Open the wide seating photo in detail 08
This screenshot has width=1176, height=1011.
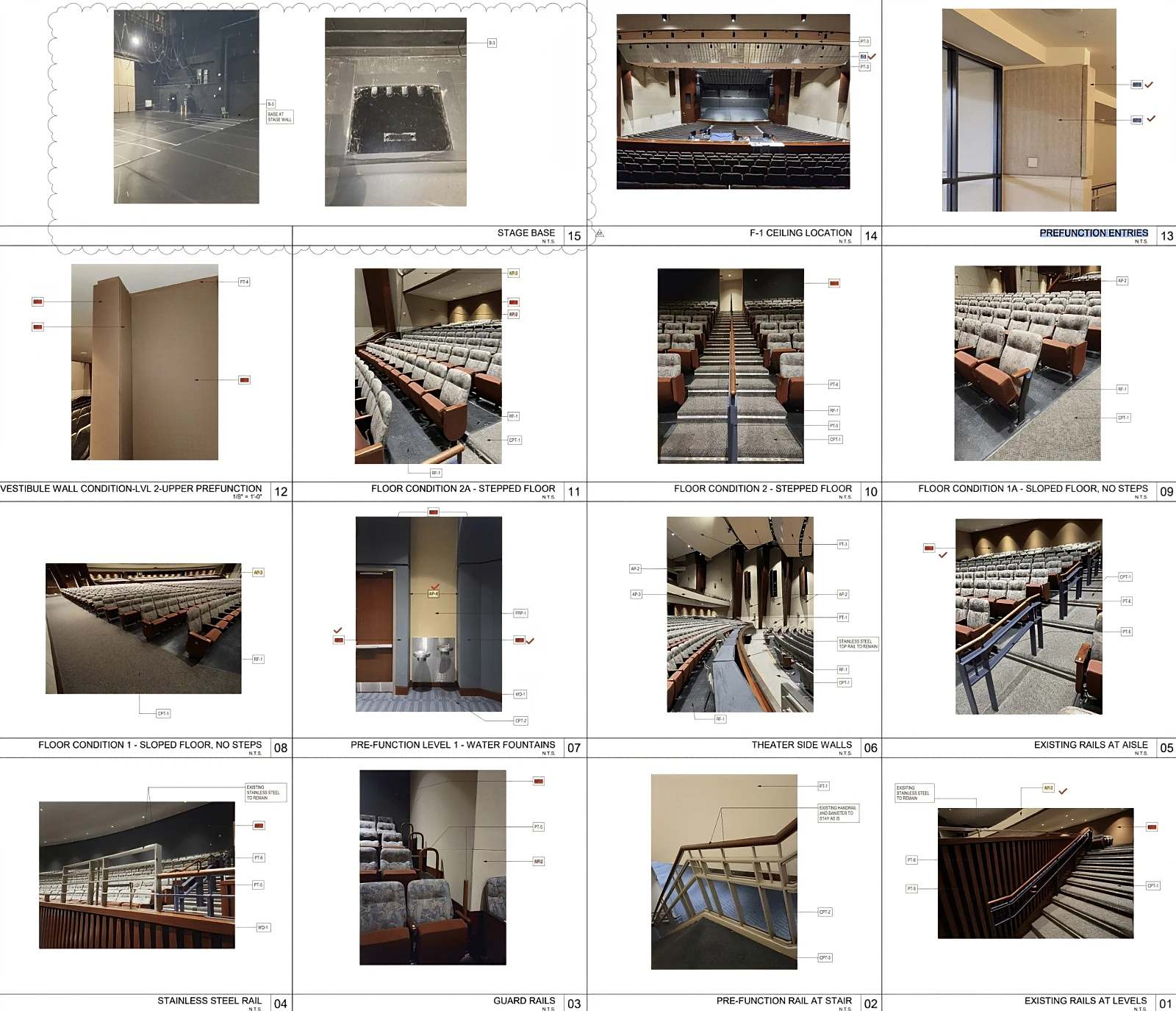click(x=143, y=629)
